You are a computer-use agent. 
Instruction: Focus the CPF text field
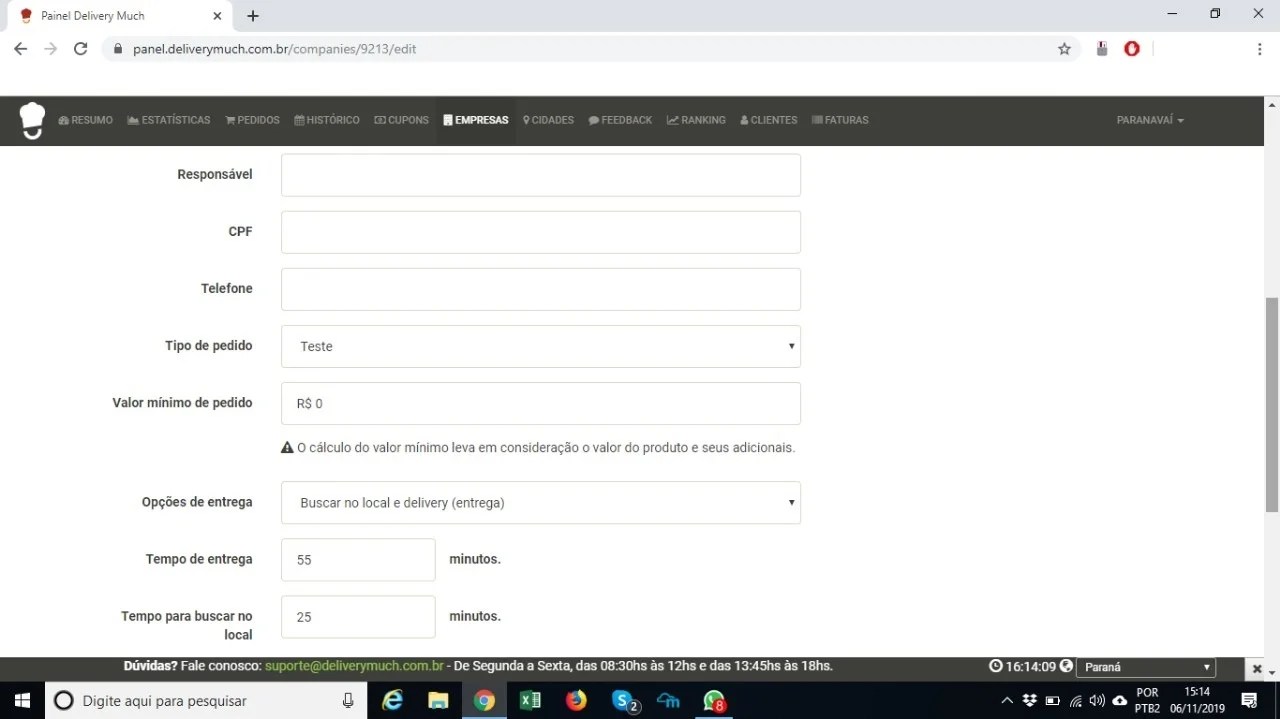pos(541,232)
